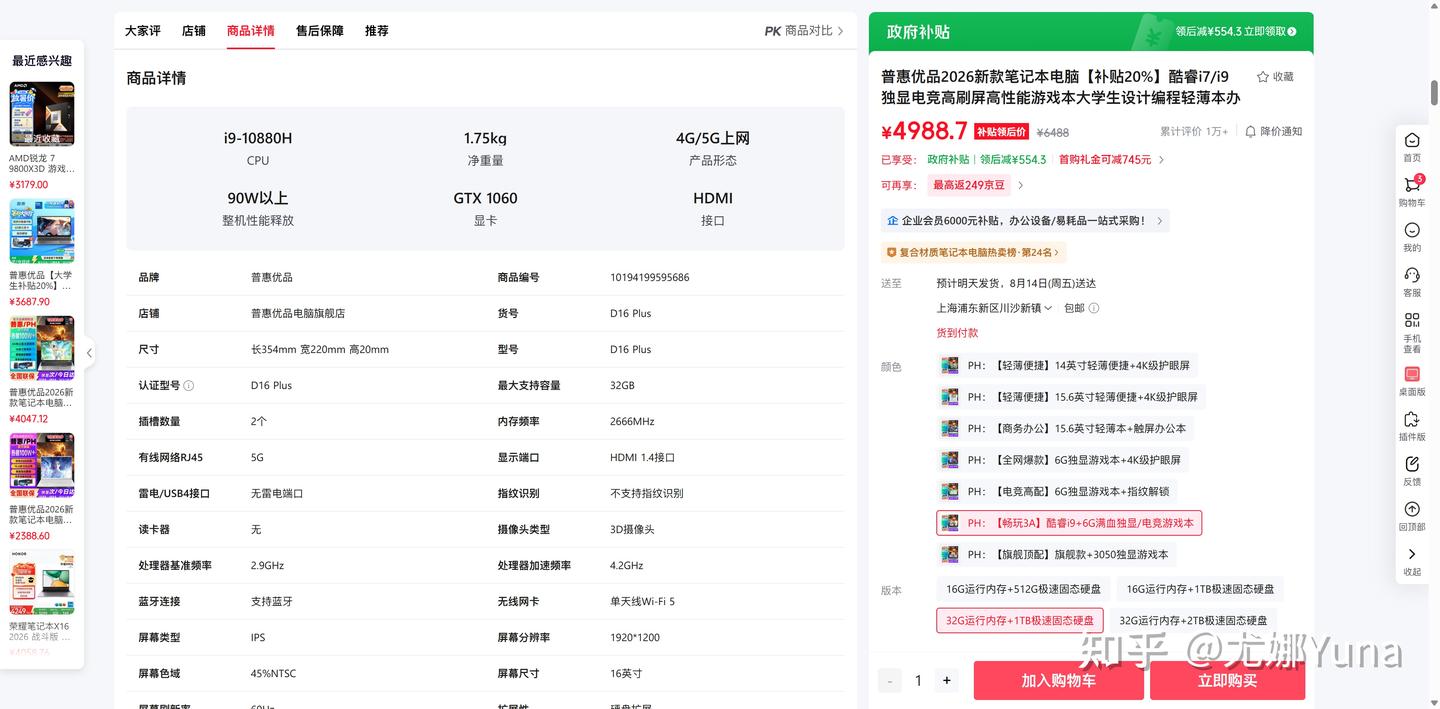Select option 【全网爆款】6G独显游戏本+4K级护眼屏
Image resolution: width=1440 pixels, height=709 pixels.
click(1063, 460)
